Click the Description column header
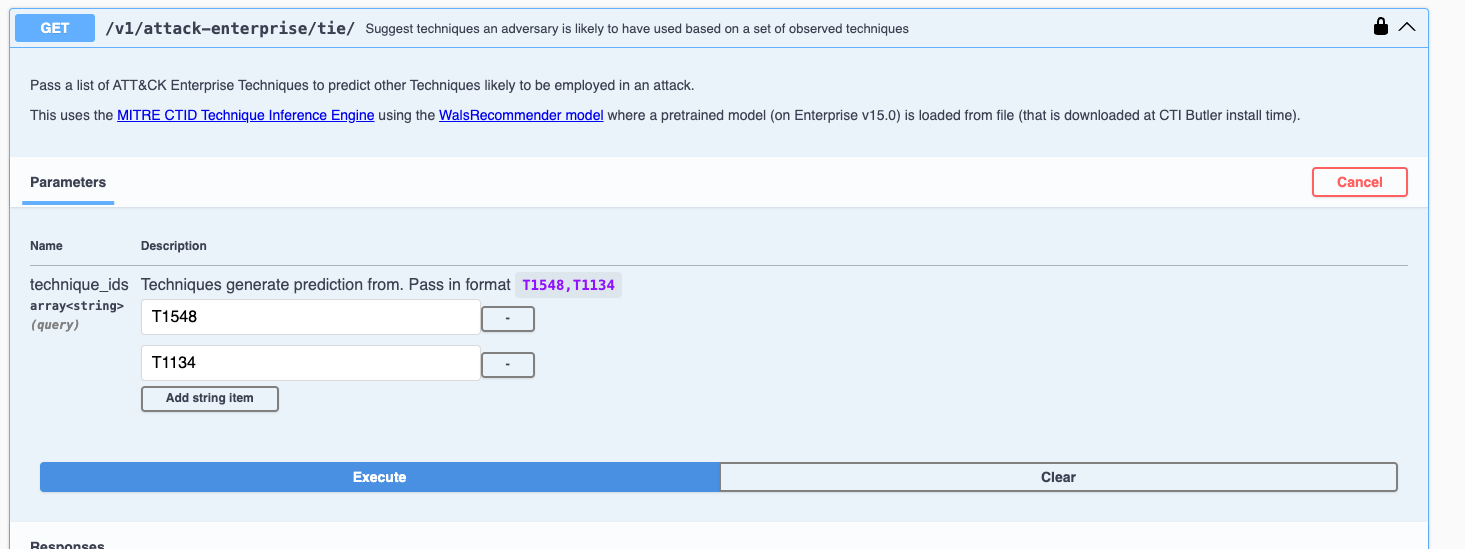This screenshot has height=549, width=1465. (x=174, y=246)
